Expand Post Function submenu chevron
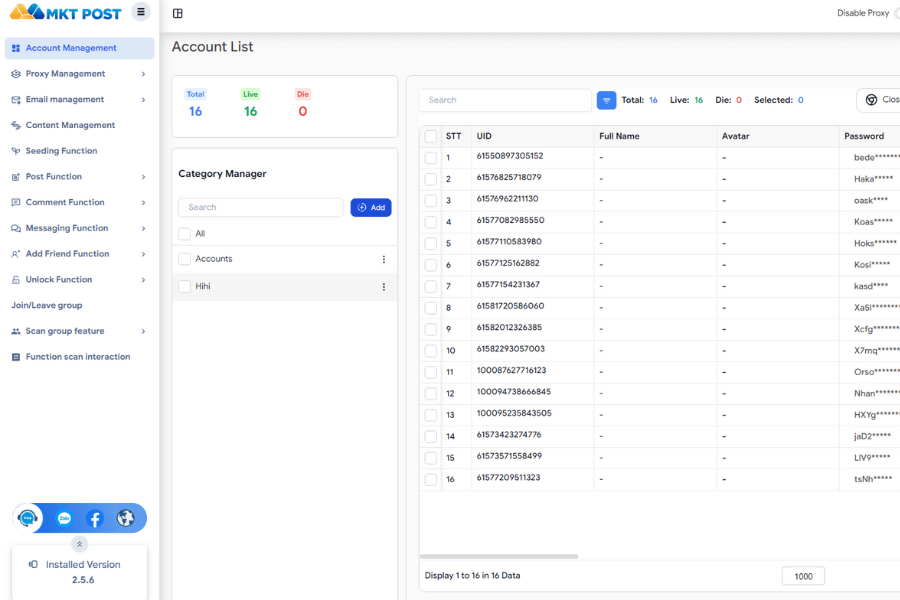The image size is (900, 600). click(143, 177)
